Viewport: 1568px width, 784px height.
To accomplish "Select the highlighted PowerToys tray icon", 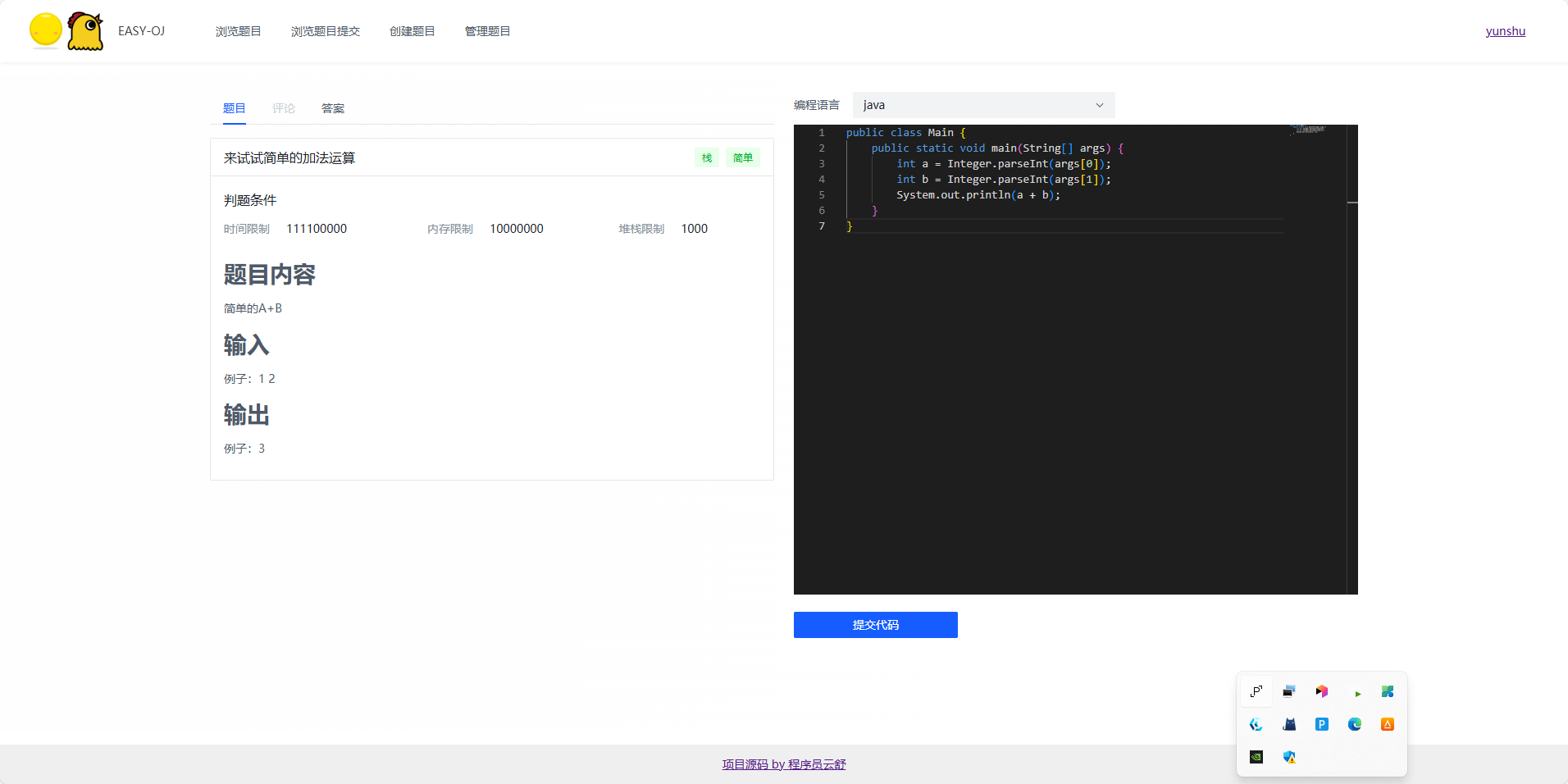I will tap(1256, 691).
